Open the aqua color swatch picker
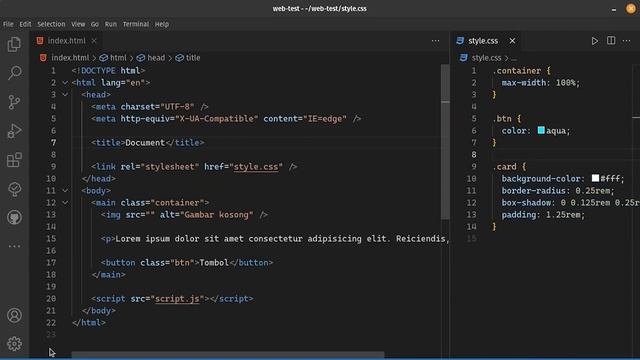Screen dimensions: 640x360 (x=541, y=130)
